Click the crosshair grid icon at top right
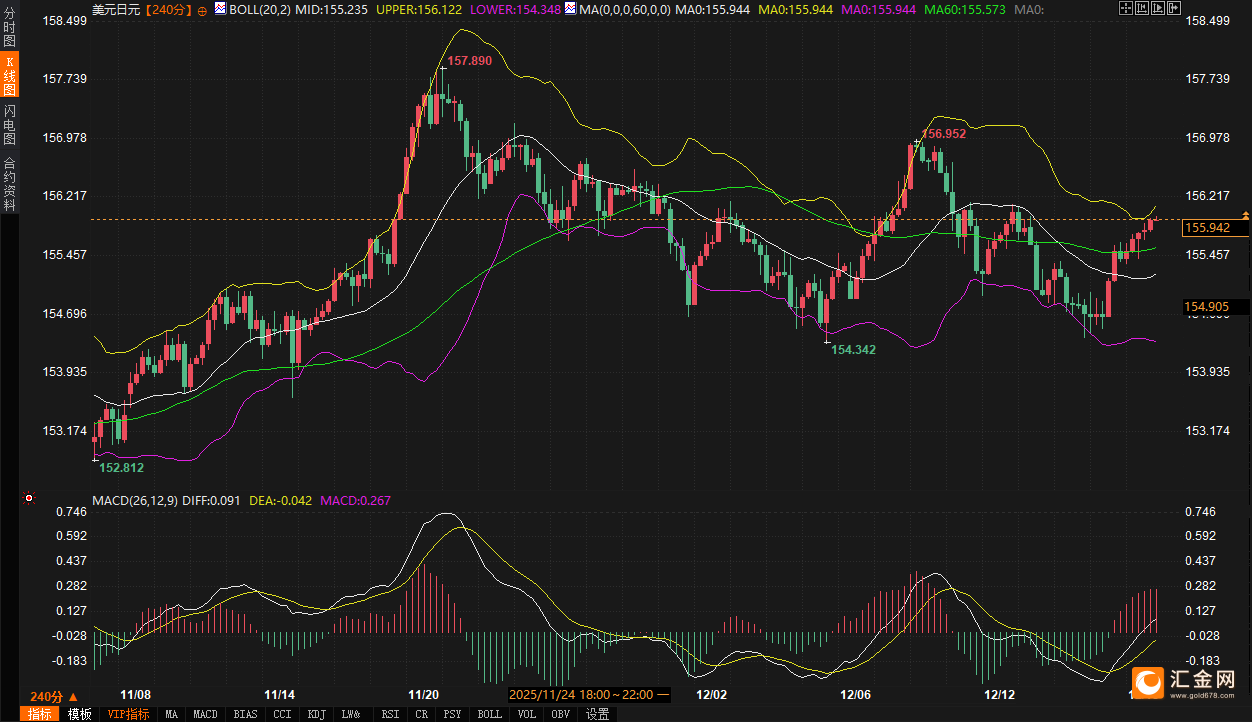The height and width of the screenshot is (722, 1252). pyautogui.click(x=1125, y=8)
